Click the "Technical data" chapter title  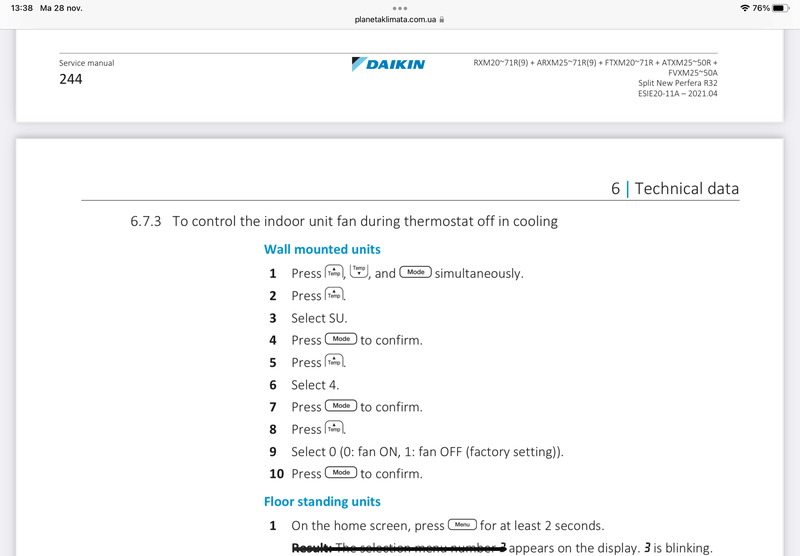click(686, 188)
